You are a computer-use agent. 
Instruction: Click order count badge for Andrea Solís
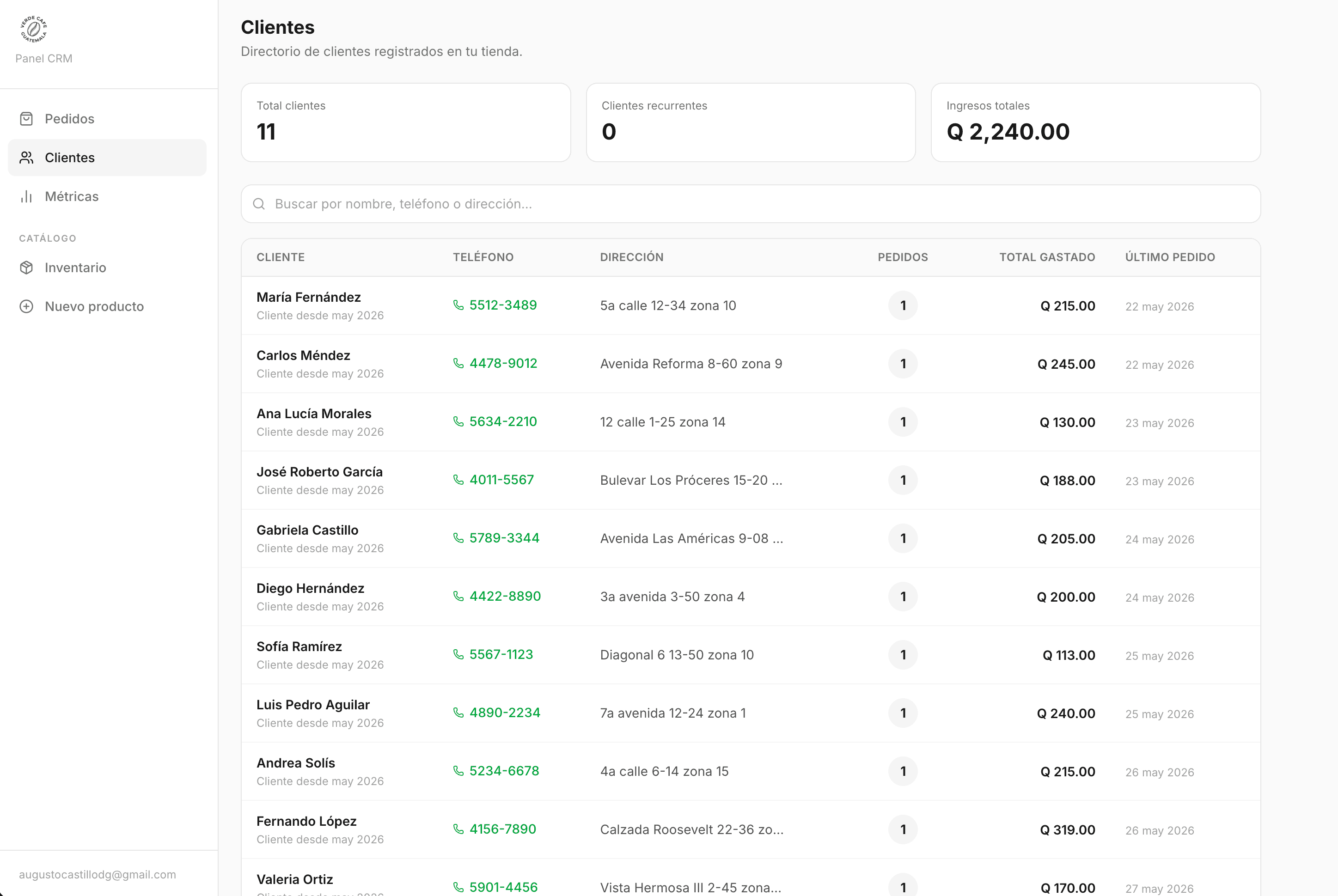tap(903, 771)
